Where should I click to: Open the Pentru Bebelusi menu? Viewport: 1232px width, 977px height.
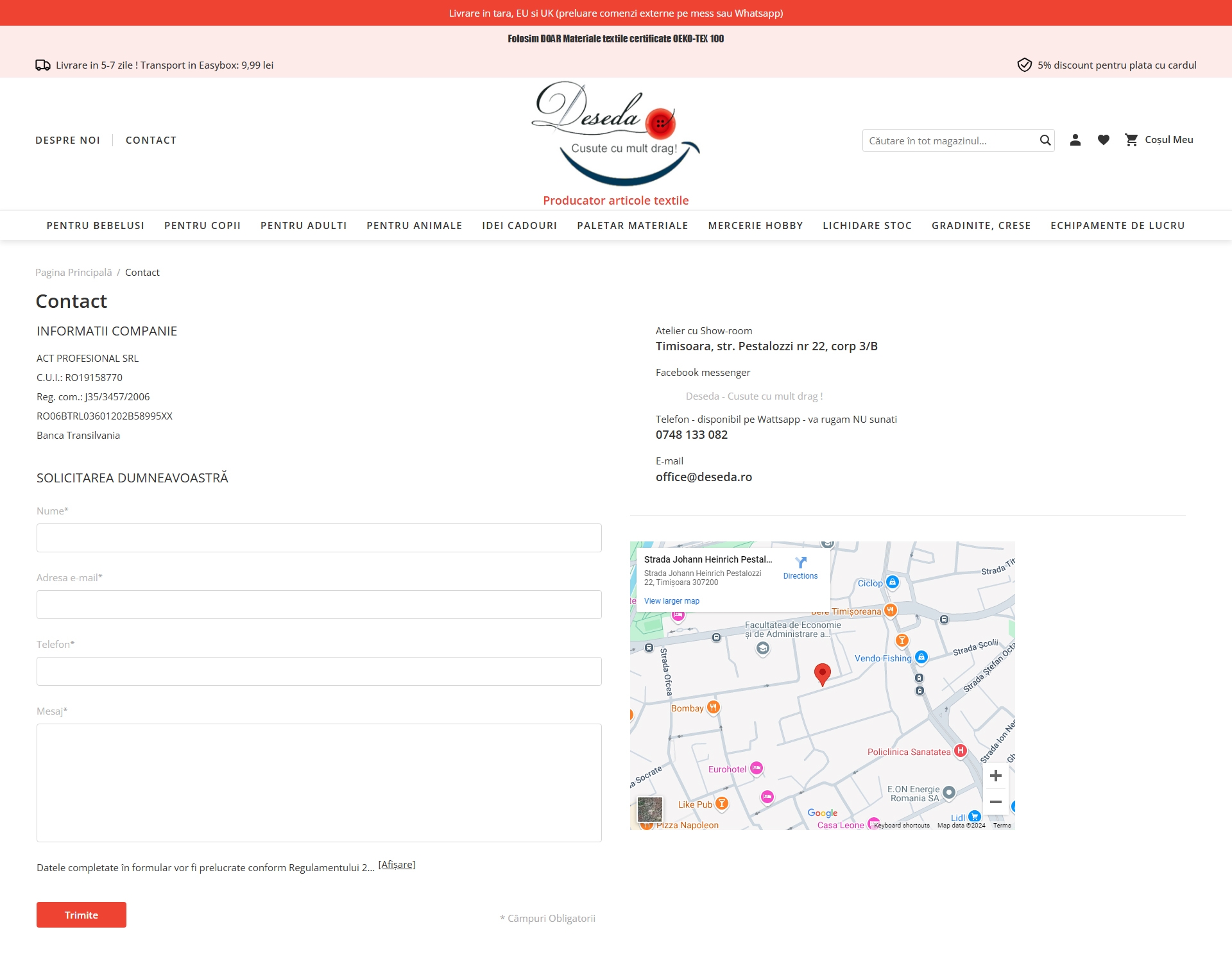[96, 226]
